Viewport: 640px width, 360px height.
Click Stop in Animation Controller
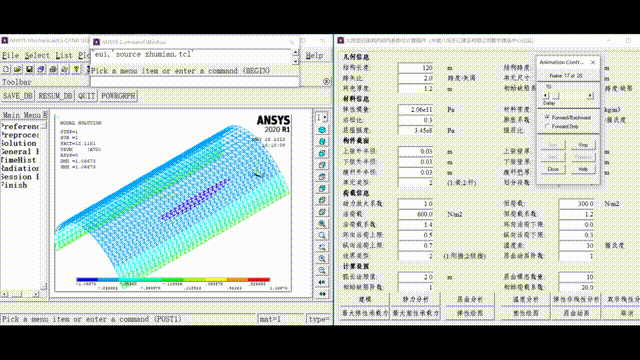pyautogui.click(x=583, y=145)
